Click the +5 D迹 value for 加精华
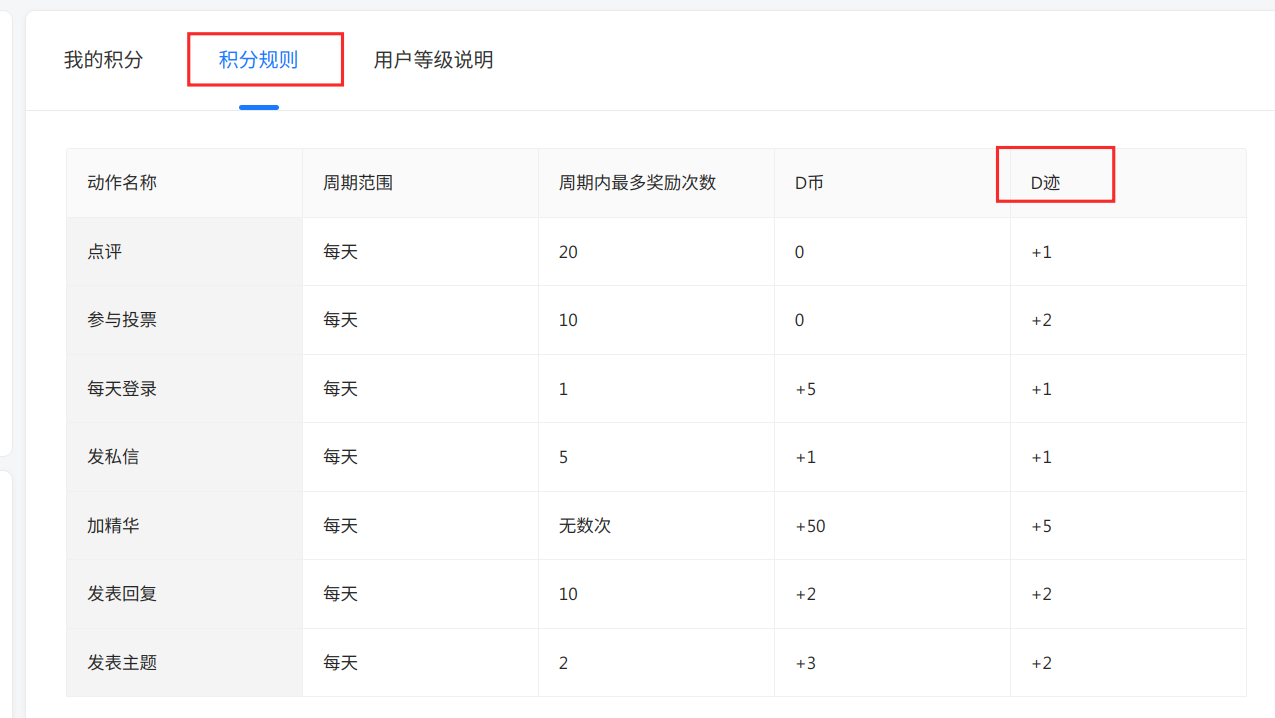 1041,526
